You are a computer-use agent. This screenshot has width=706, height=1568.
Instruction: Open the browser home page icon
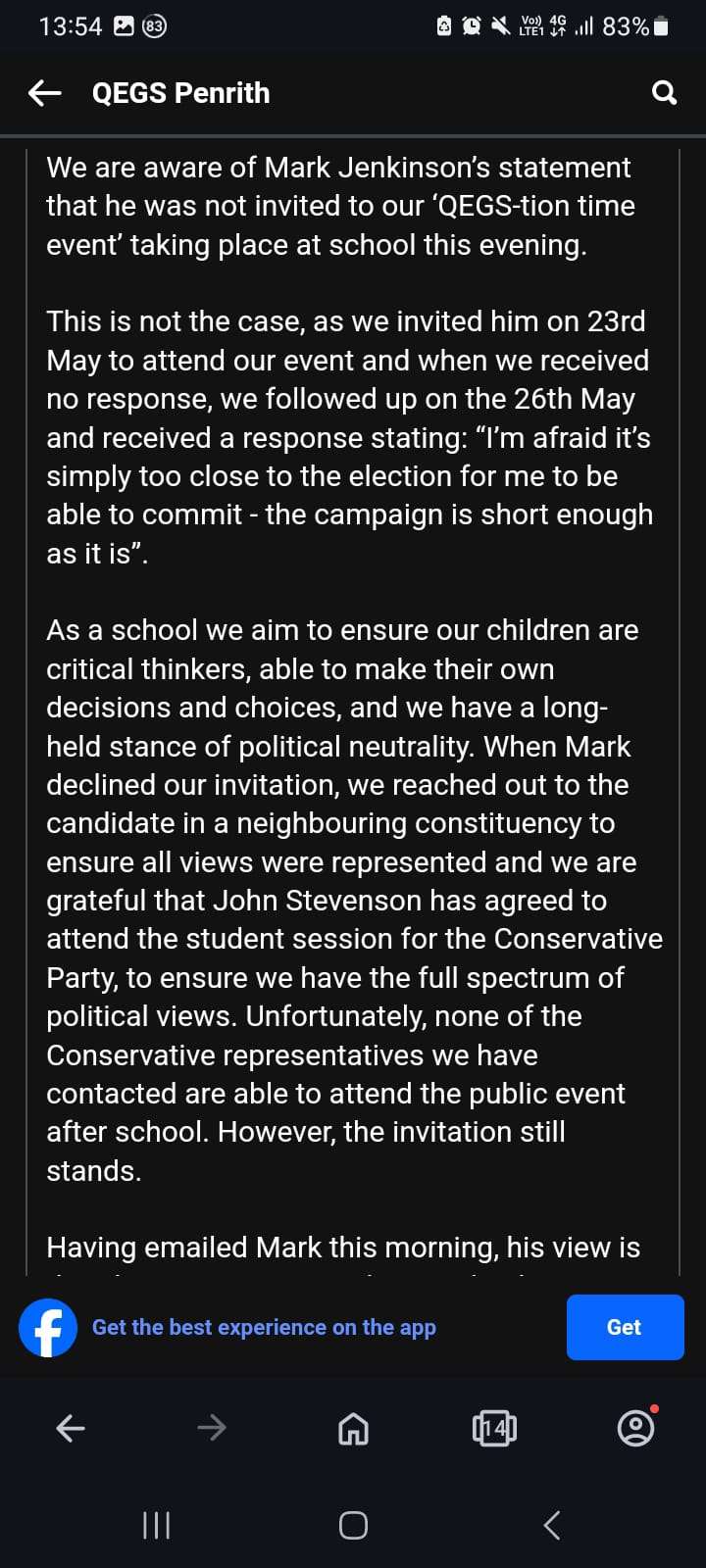coord(353,1429)
